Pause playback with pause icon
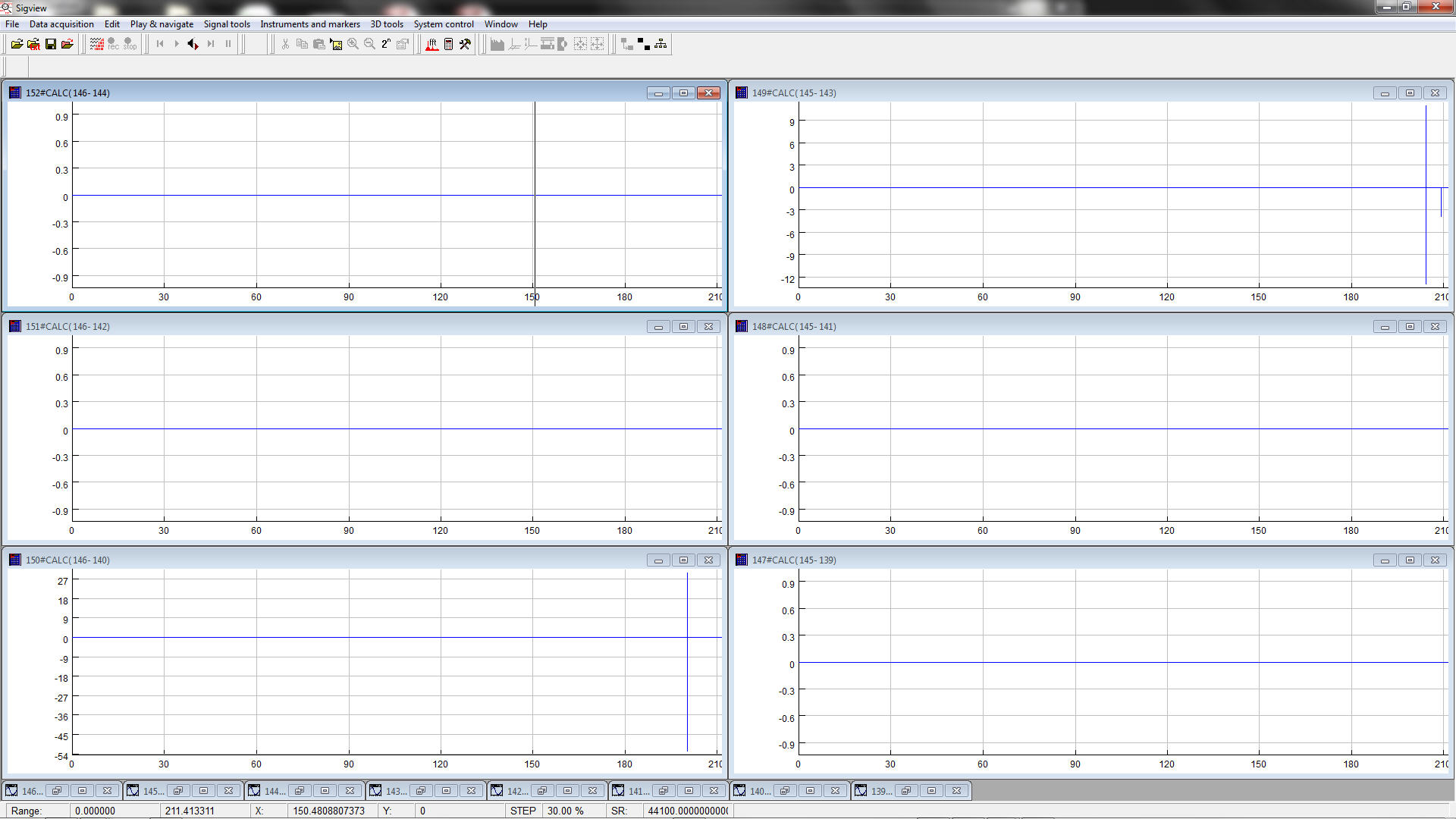Viewport: 1456px width, 819px height. tap(227, 44)
